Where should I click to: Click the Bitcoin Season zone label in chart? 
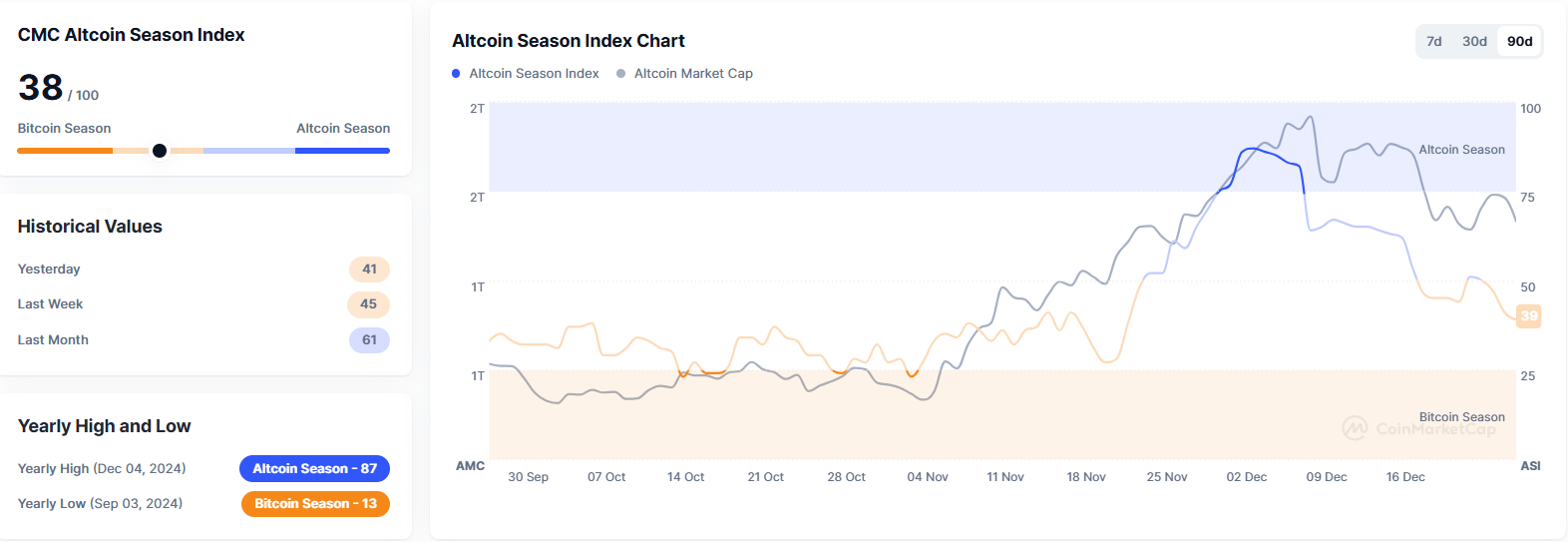(x=1461, y=417)
